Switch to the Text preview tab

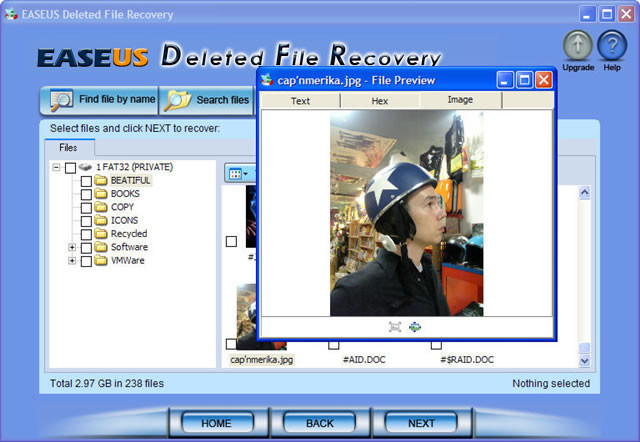tap(300, 100)
